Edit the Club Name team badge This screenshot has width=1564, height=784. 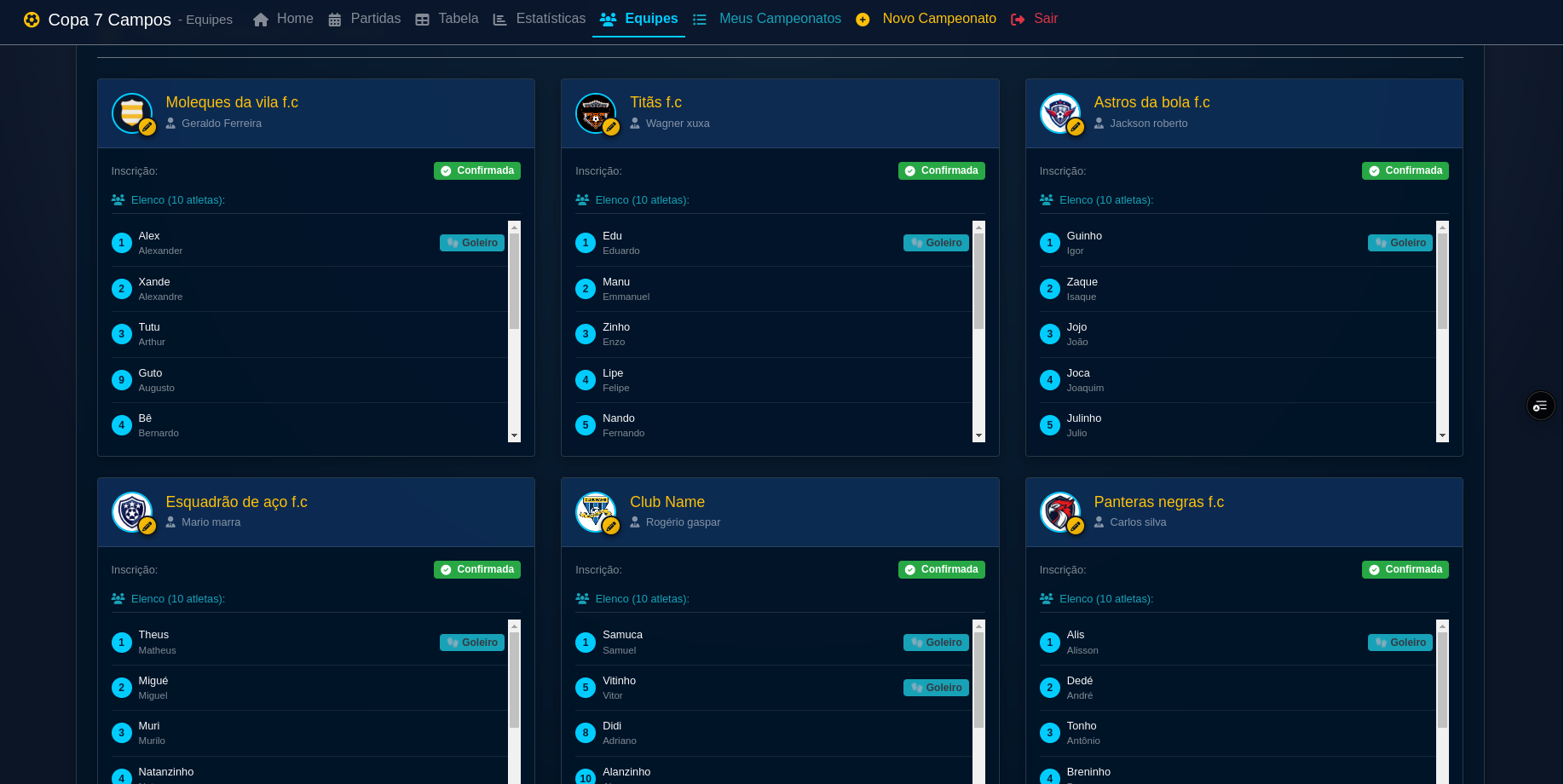tap(611, 526)
